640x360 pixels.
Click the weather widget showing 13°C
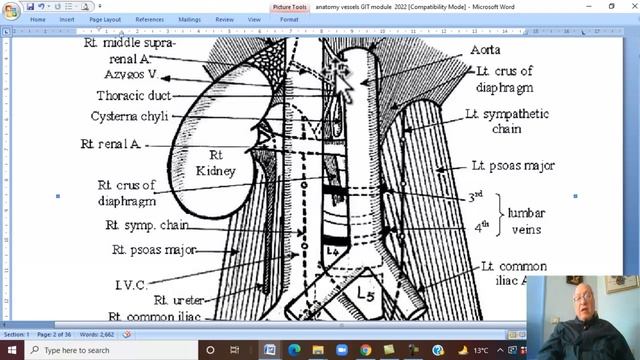[473, 350]
